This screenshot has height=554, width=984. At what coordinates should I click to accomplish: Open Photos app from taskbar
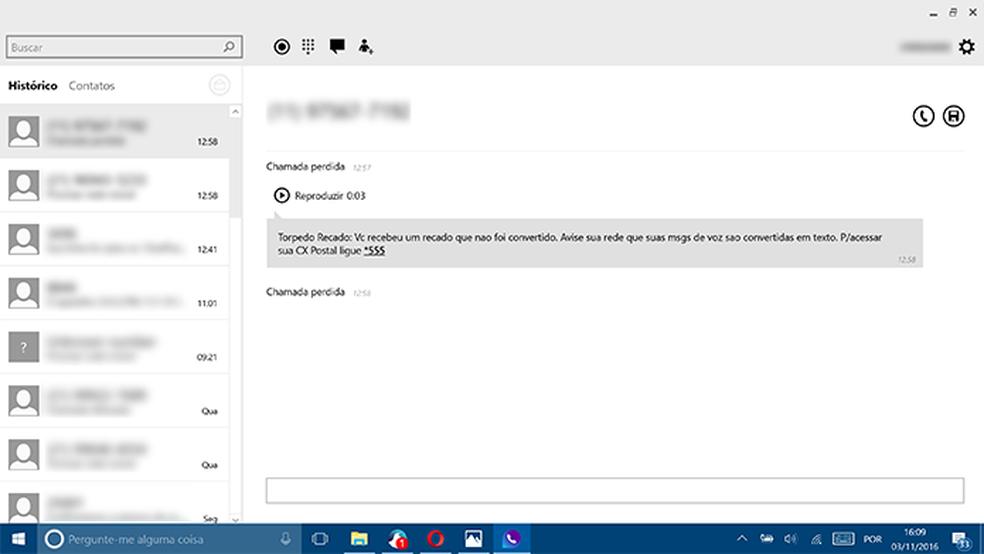pos(474,539)
